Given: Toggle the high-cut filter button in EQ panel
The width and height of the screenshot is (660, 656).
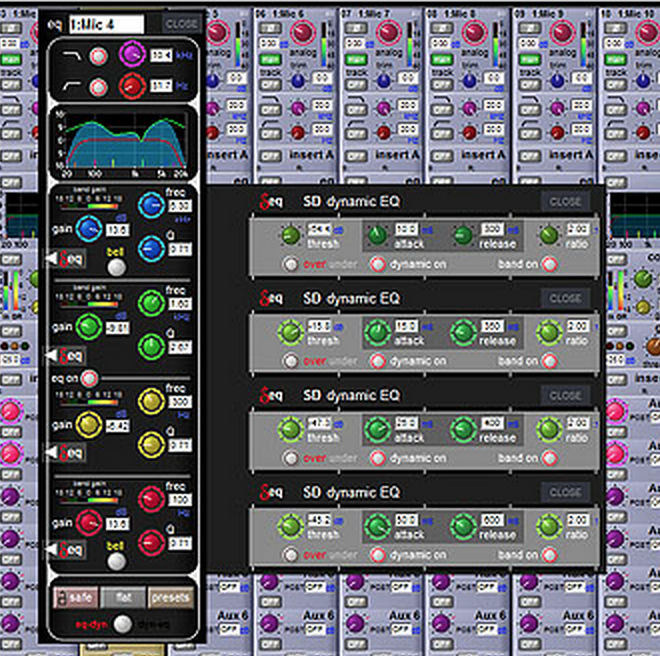Looking at the screenshot, I should 98,56.
